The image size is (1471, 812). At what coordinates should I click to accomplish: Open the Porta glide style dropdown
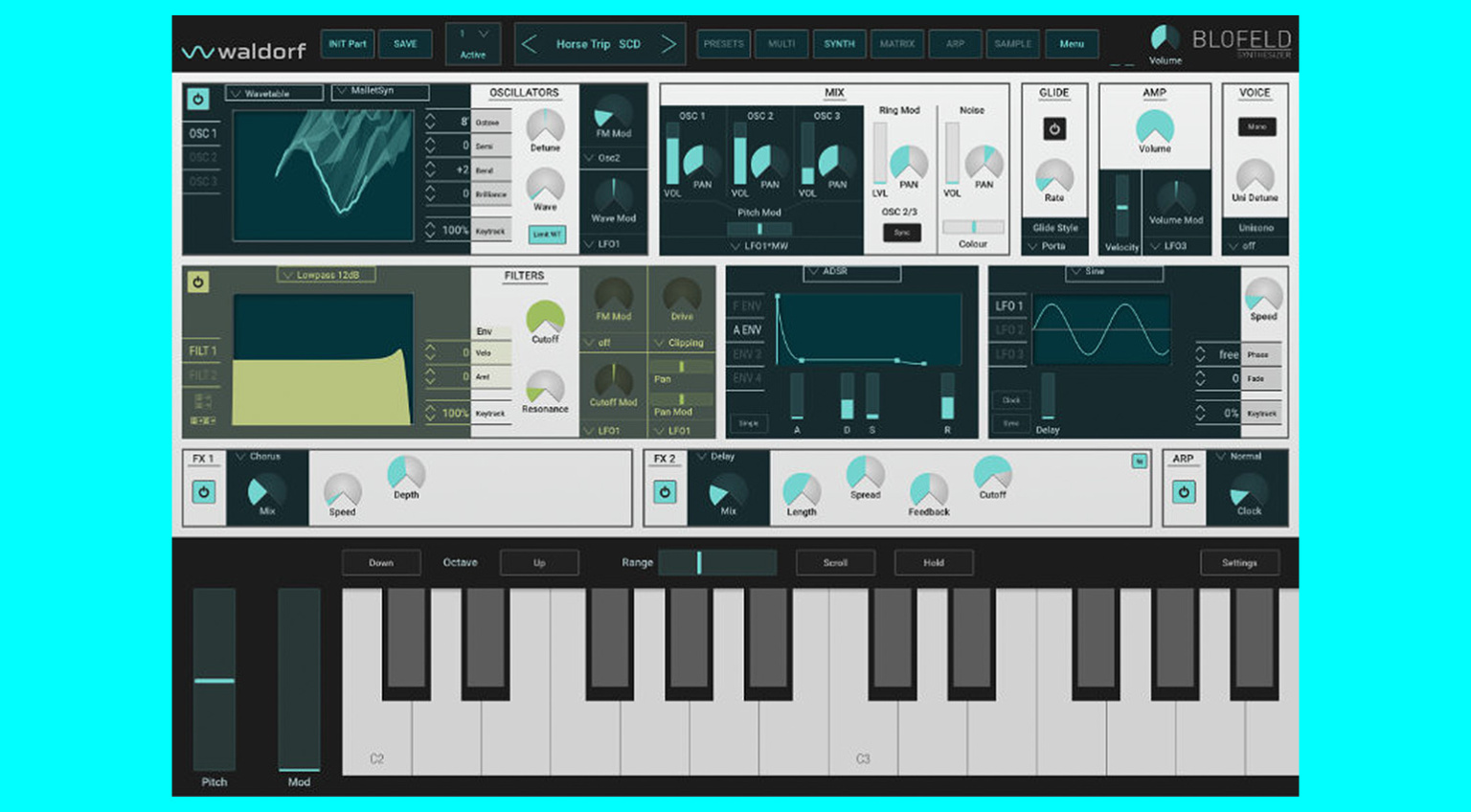point(1054,246)
